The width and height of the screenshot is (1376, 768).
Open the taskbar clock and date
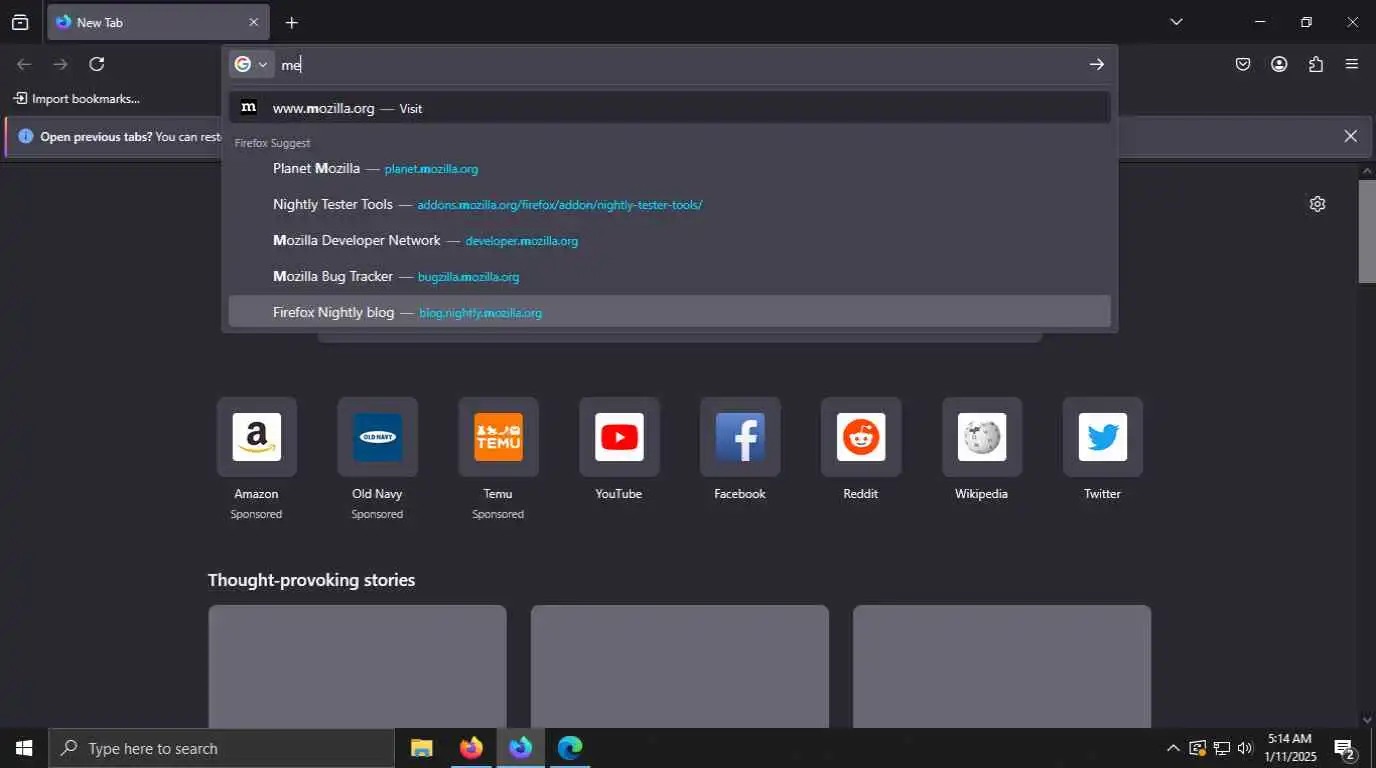(1290, 748)
